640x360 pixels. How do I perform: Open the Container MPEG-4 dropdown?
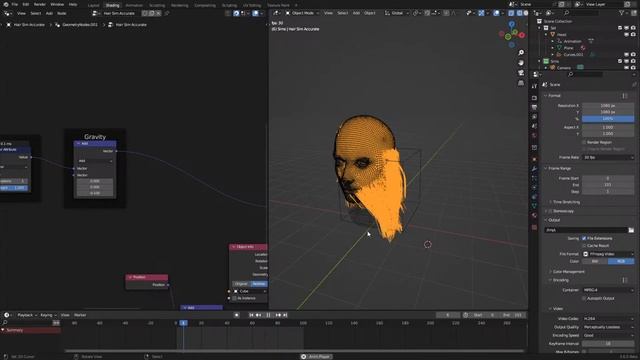(608, 290)
